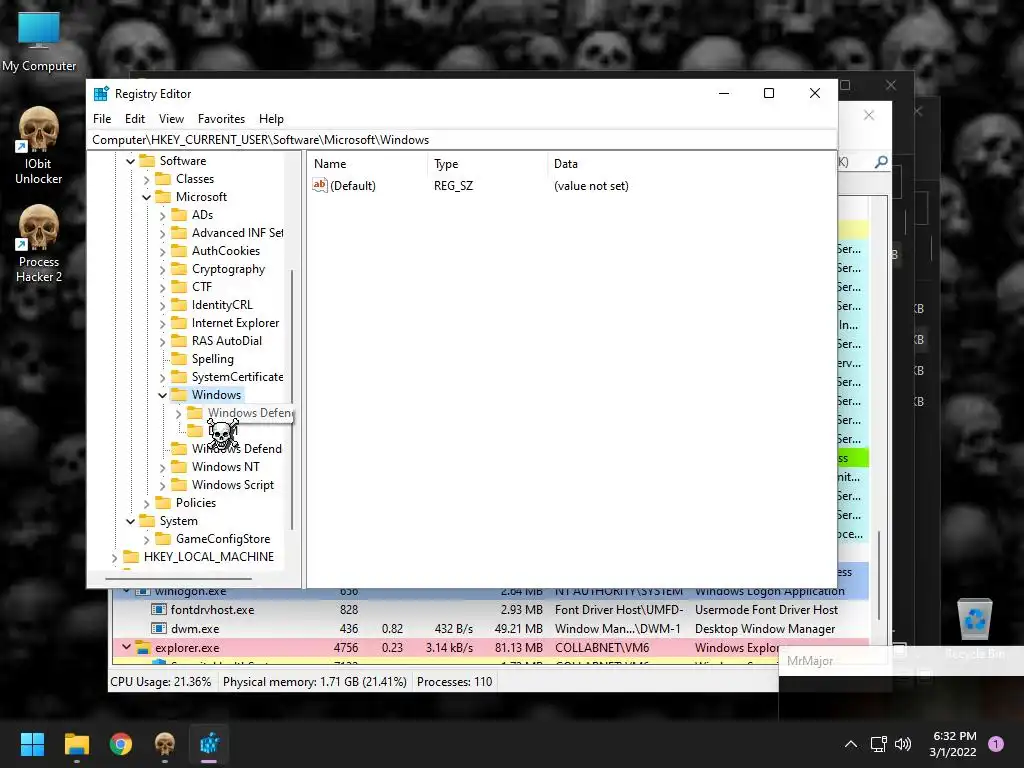
Task: Open My Computer desktop icon
Action: [x=39, y=40]
